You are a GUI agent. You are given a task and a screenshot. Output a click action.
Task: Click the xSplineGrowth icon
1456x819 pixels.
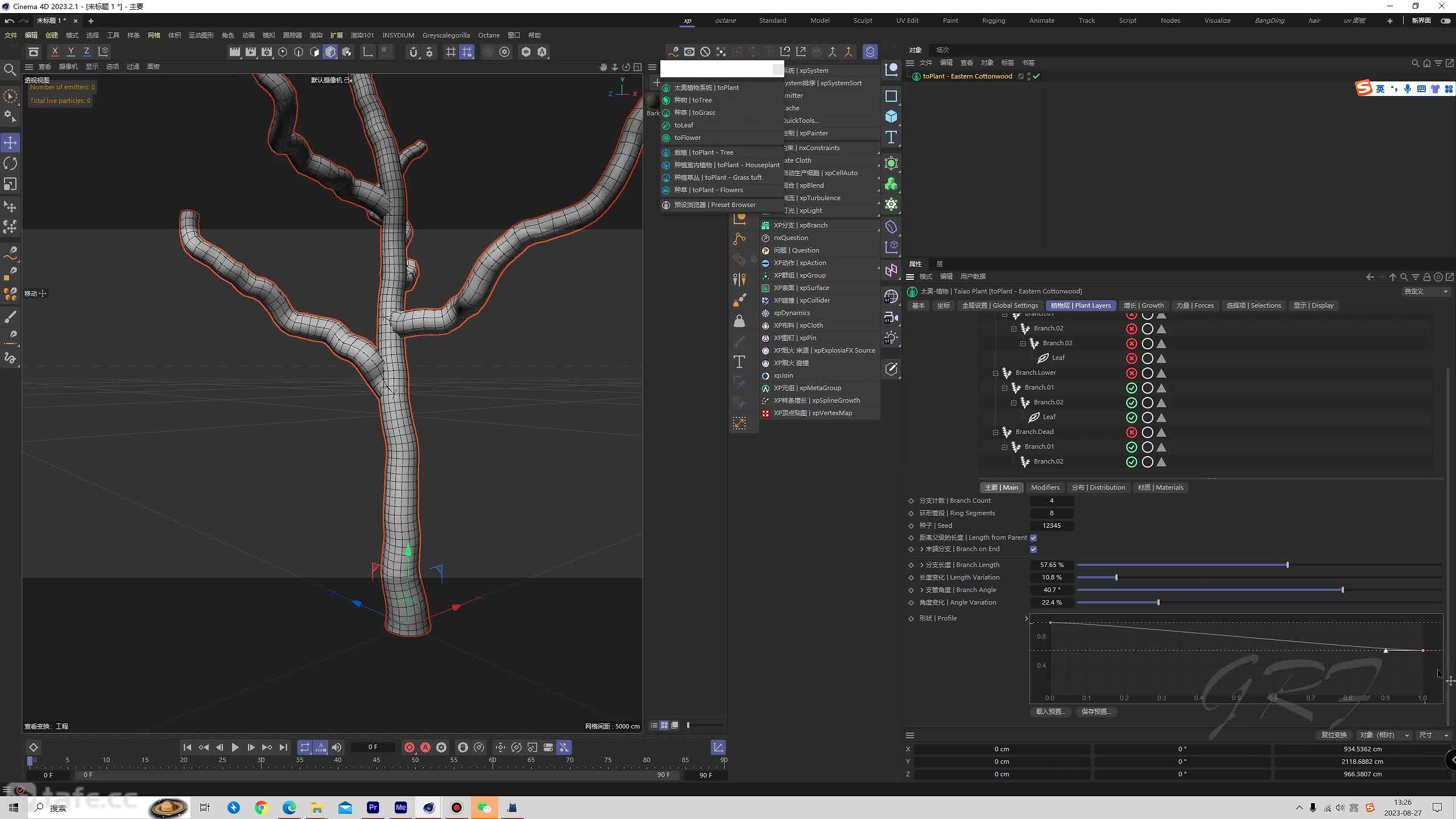764,400
